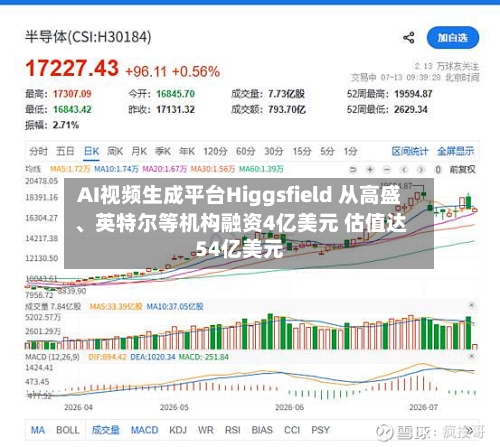Screen dimensions: 500x447
Task: Click the 2026-05 date axis label
Action: (x=174, y=407)
